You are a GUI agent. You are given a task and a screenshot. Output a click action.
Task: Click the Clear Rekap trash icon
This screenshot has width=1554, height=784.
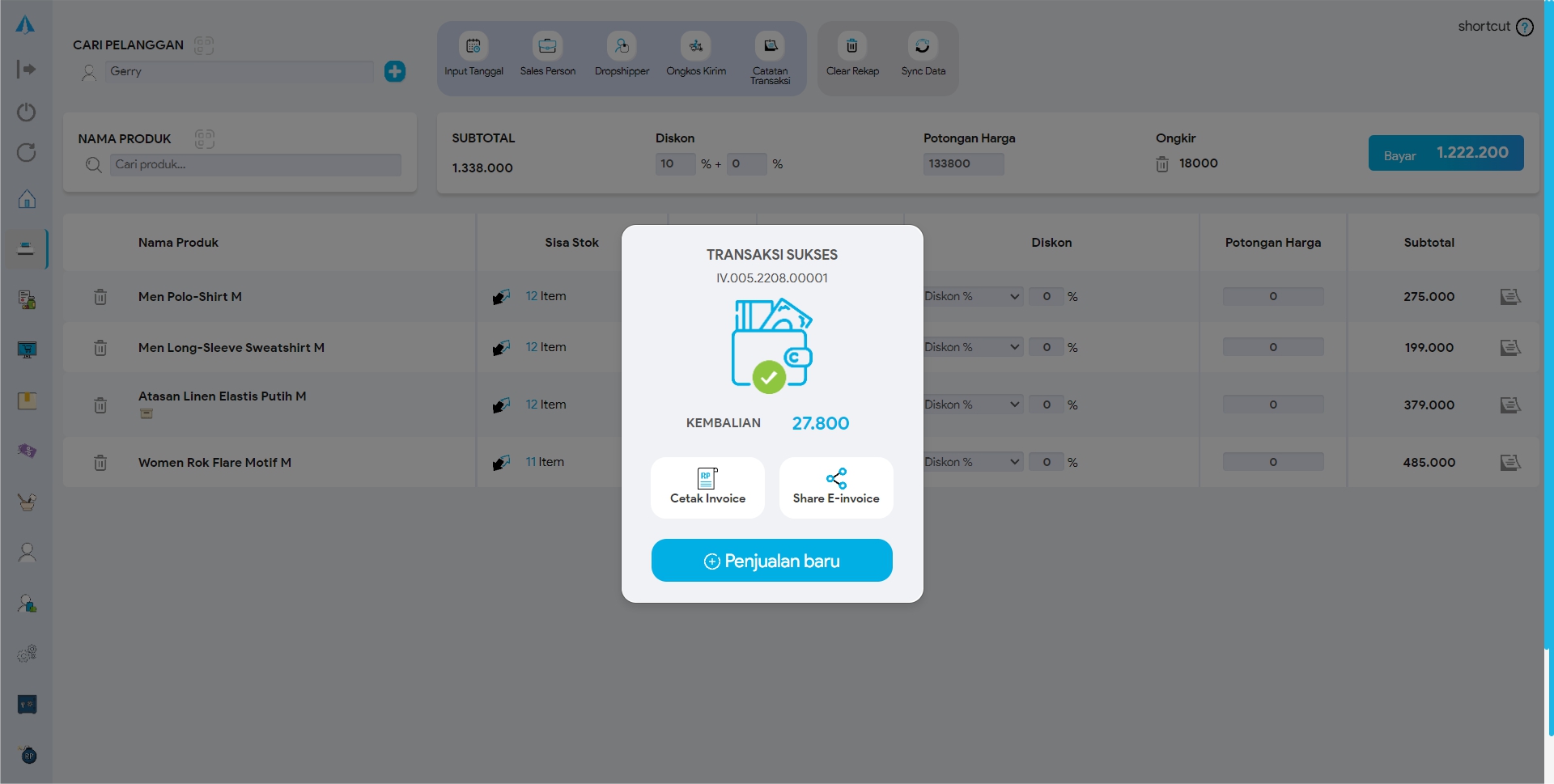(x=851, y=46)
